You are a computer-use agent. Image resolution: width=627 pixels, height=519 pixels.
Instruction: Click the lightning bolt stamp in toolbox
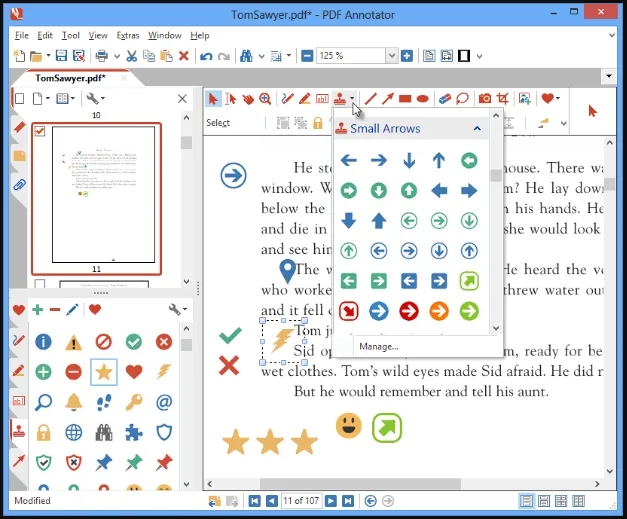click(164, 372)
